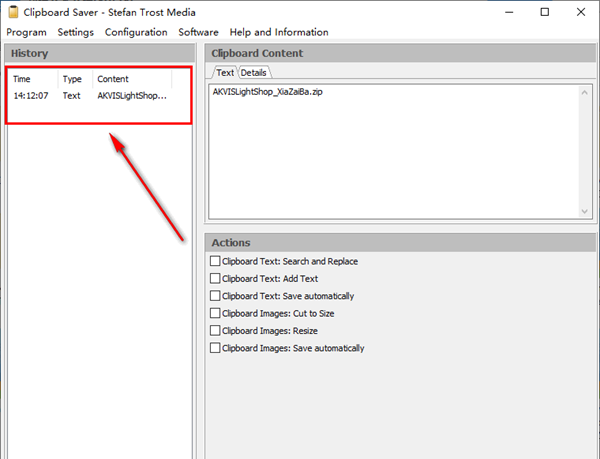Sort history by Type column
Image resolution: width=600 pixels, height=459 pixels.
(x=75, y=79)
